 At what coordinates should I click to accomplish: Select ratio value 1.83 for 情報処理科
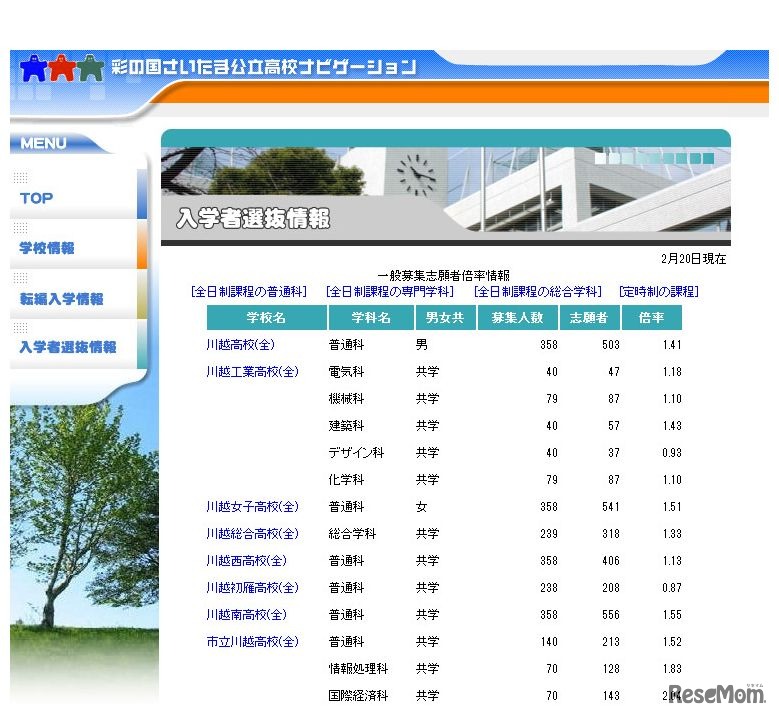tap(672, 669)
